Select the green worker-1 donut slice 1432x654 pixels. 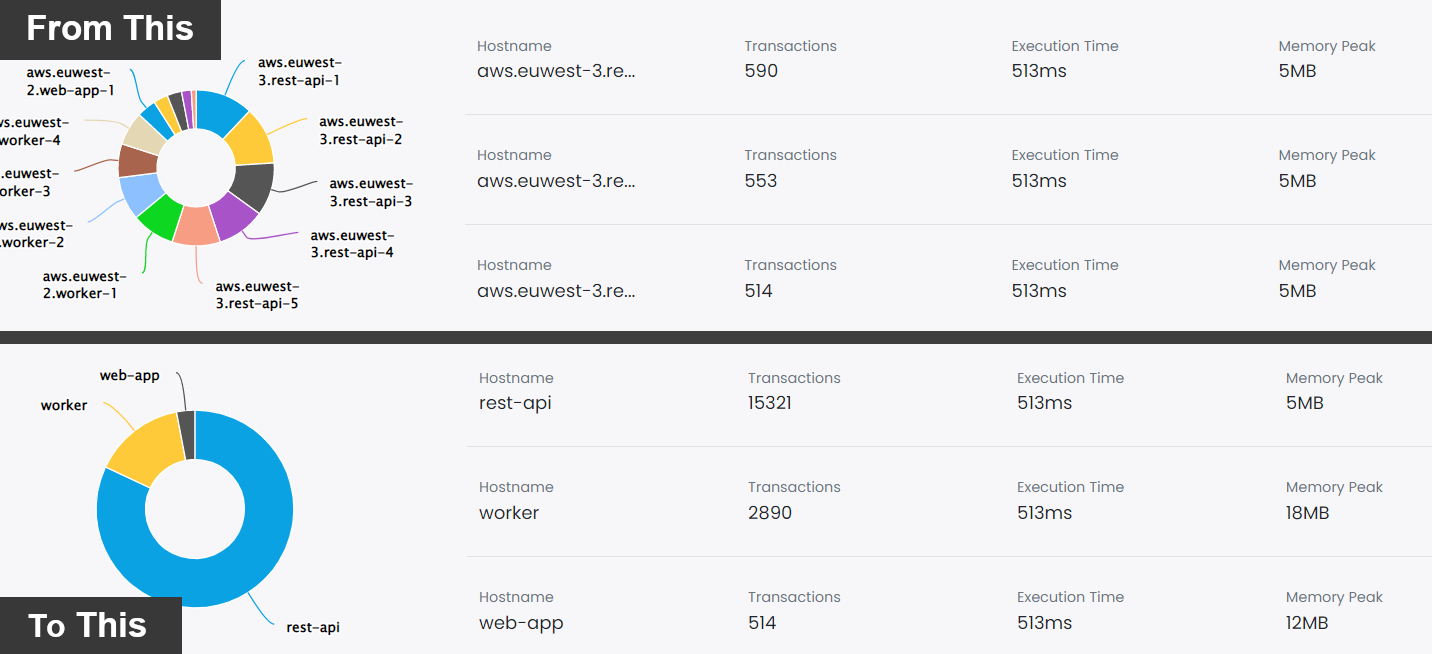point(159,217)
